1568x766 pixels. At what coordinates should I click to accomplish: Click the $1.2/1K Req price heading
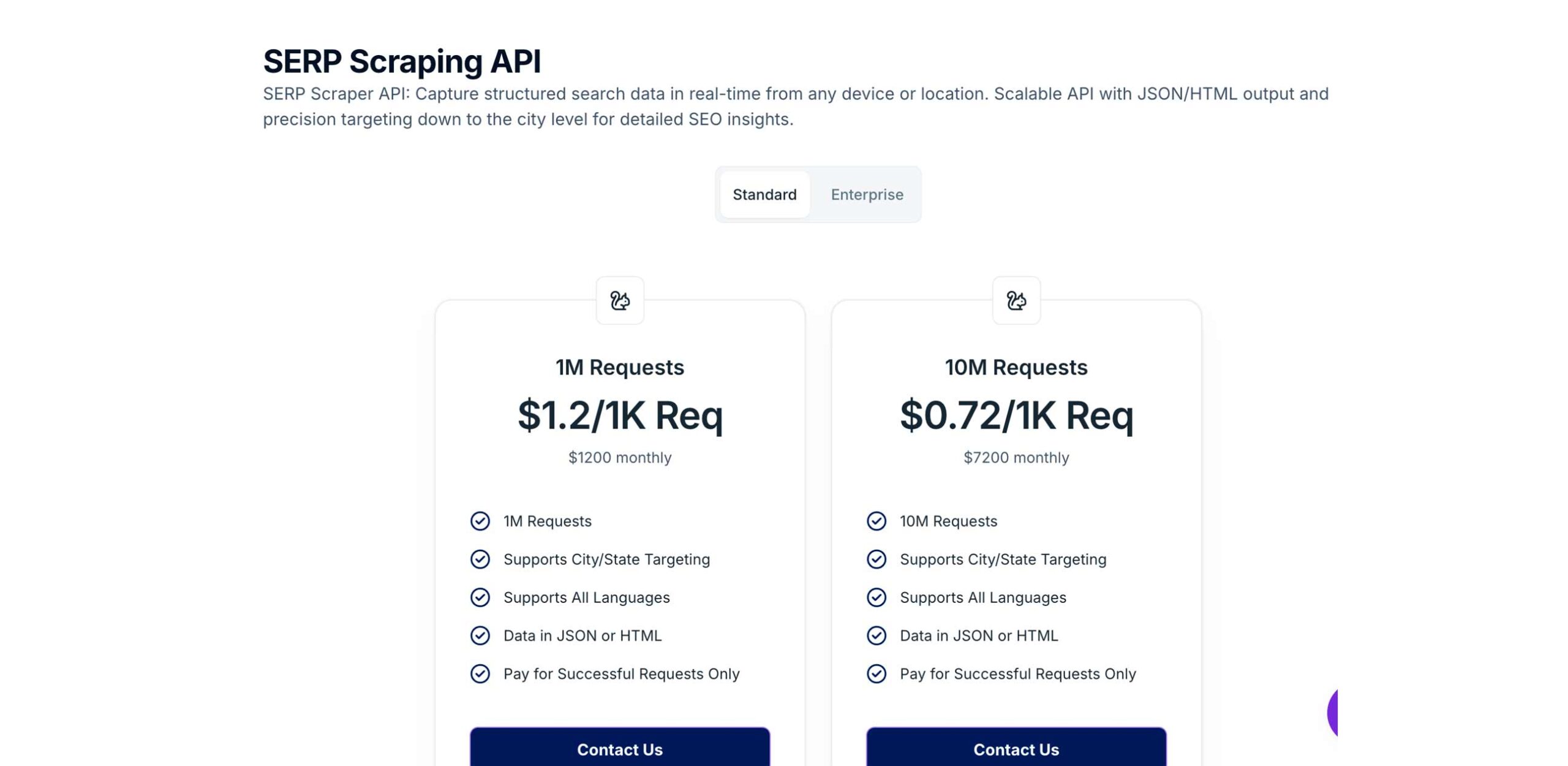pyautogui.click(x=620, y=415)
